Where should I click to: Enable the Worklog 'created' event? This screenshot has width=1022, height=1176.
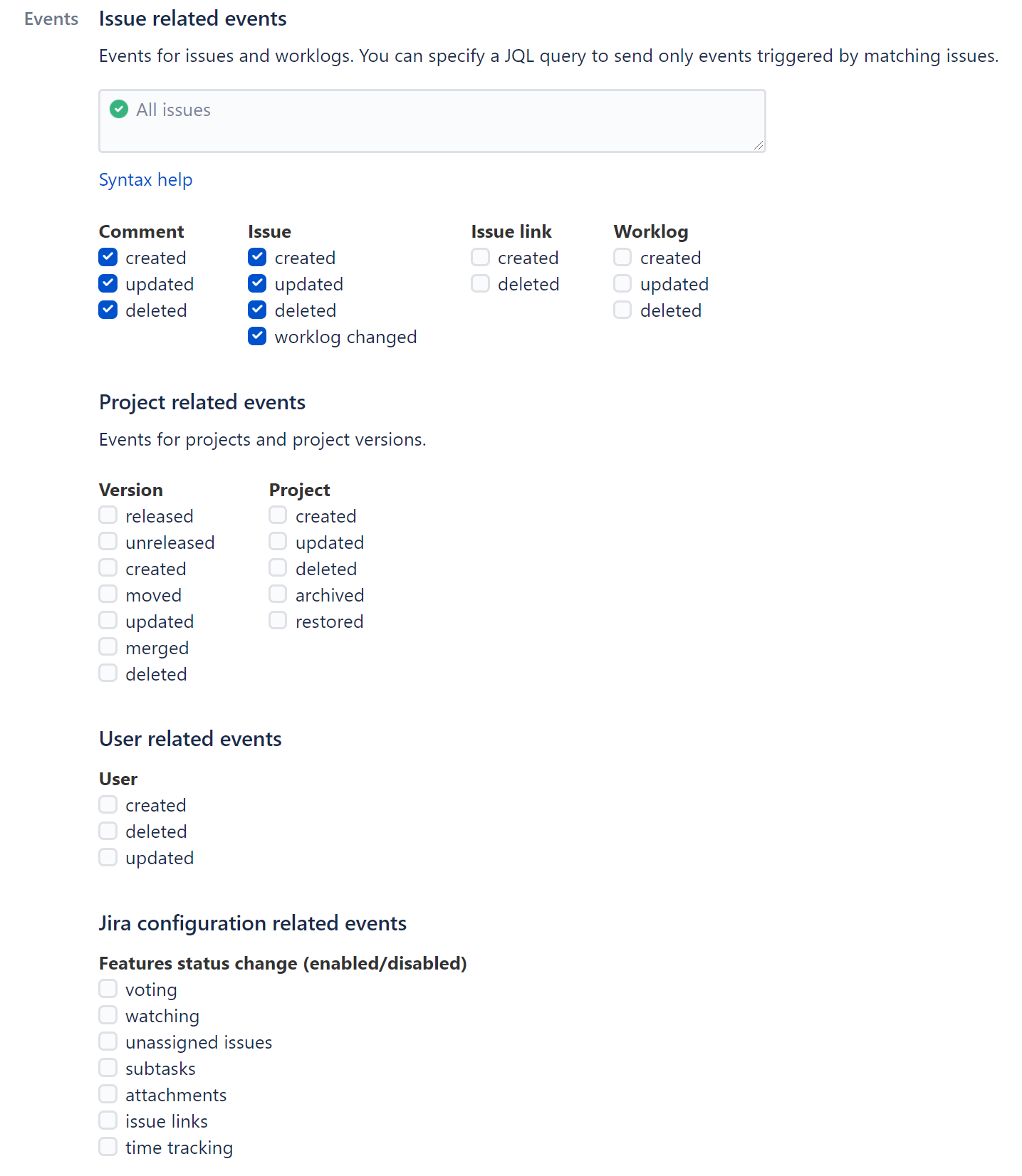coord(622,257)
